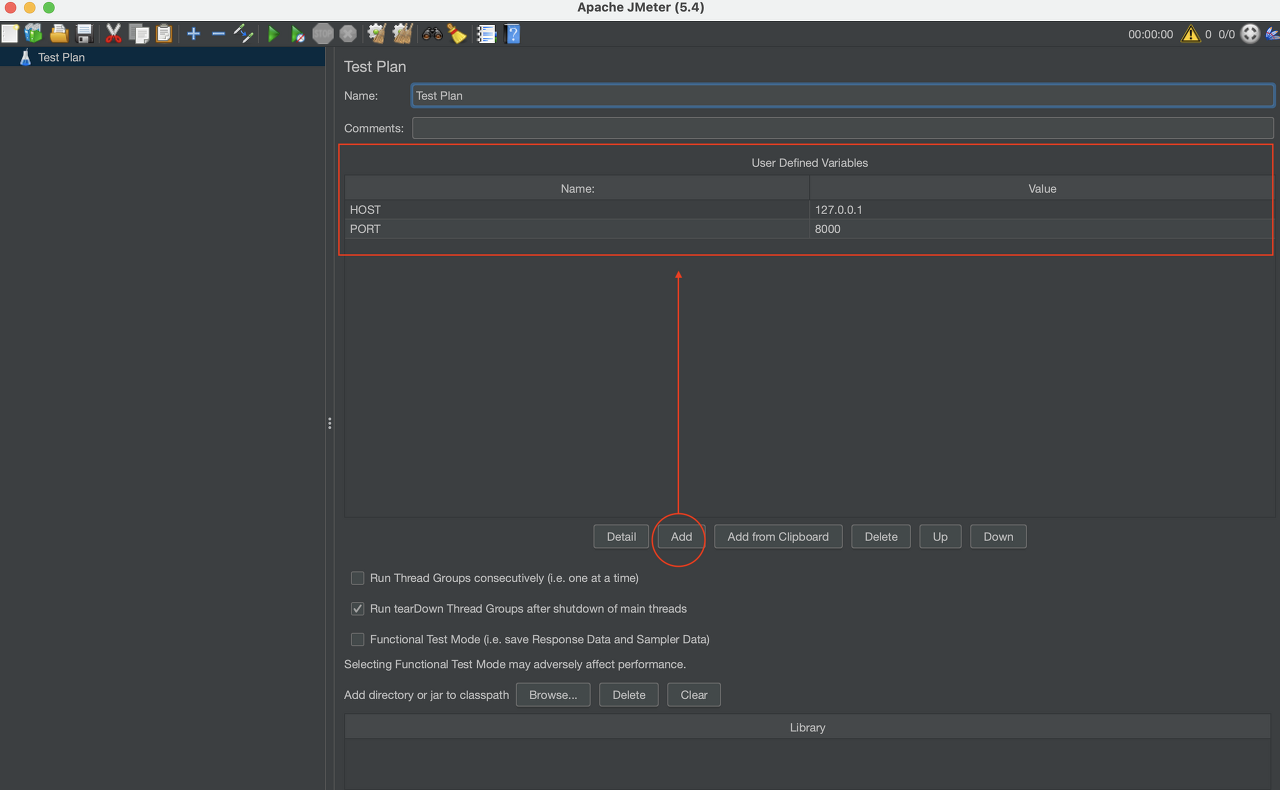
Task: Click the grey Stop sign icon
Action: coord(323,34)
